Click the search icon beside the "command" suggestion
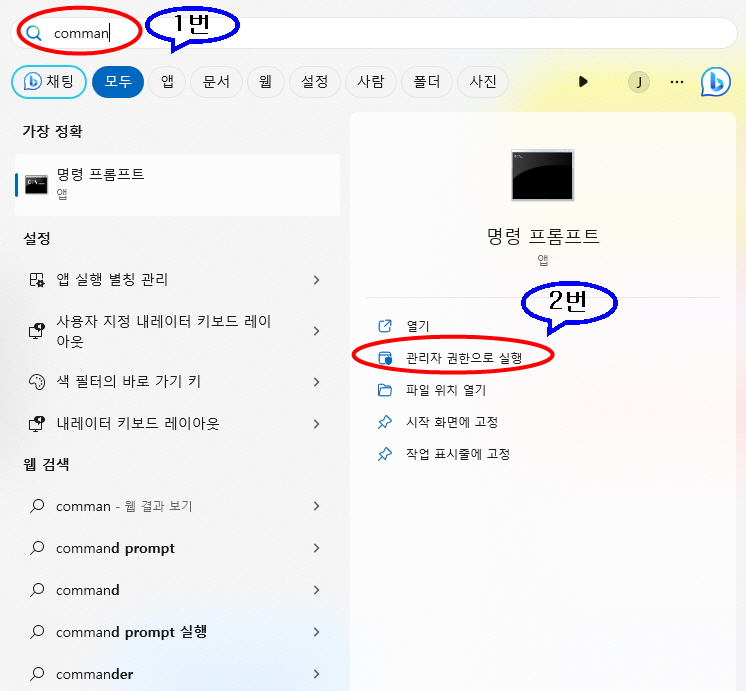The height and width of the screenshot is (691, 746). (x=37, y=590)
